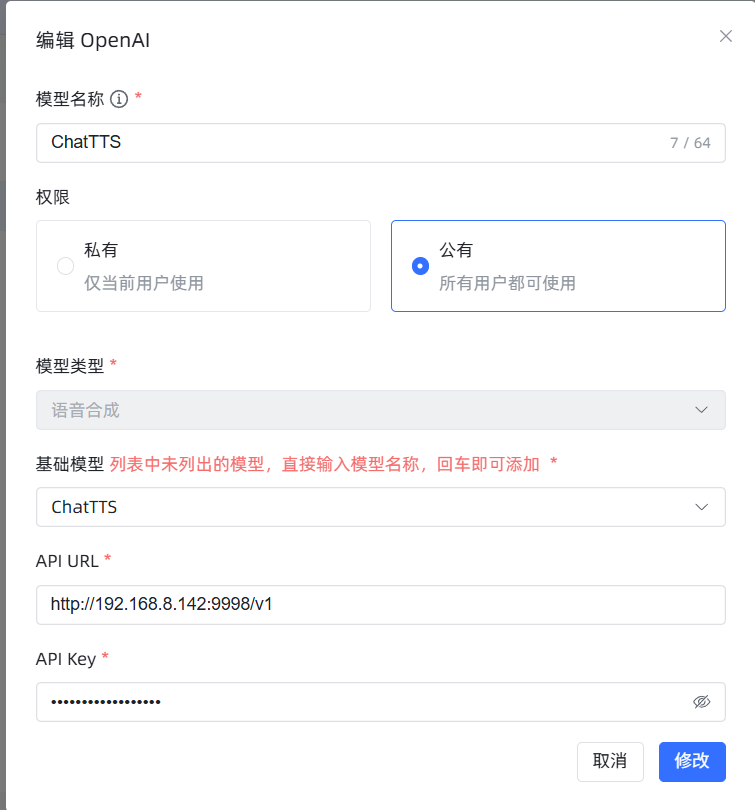Open the 模型类型 dropdown showing 语音合成
This screenshot has height=810, width=755.
pyautogui.click(x=381, y=410)
